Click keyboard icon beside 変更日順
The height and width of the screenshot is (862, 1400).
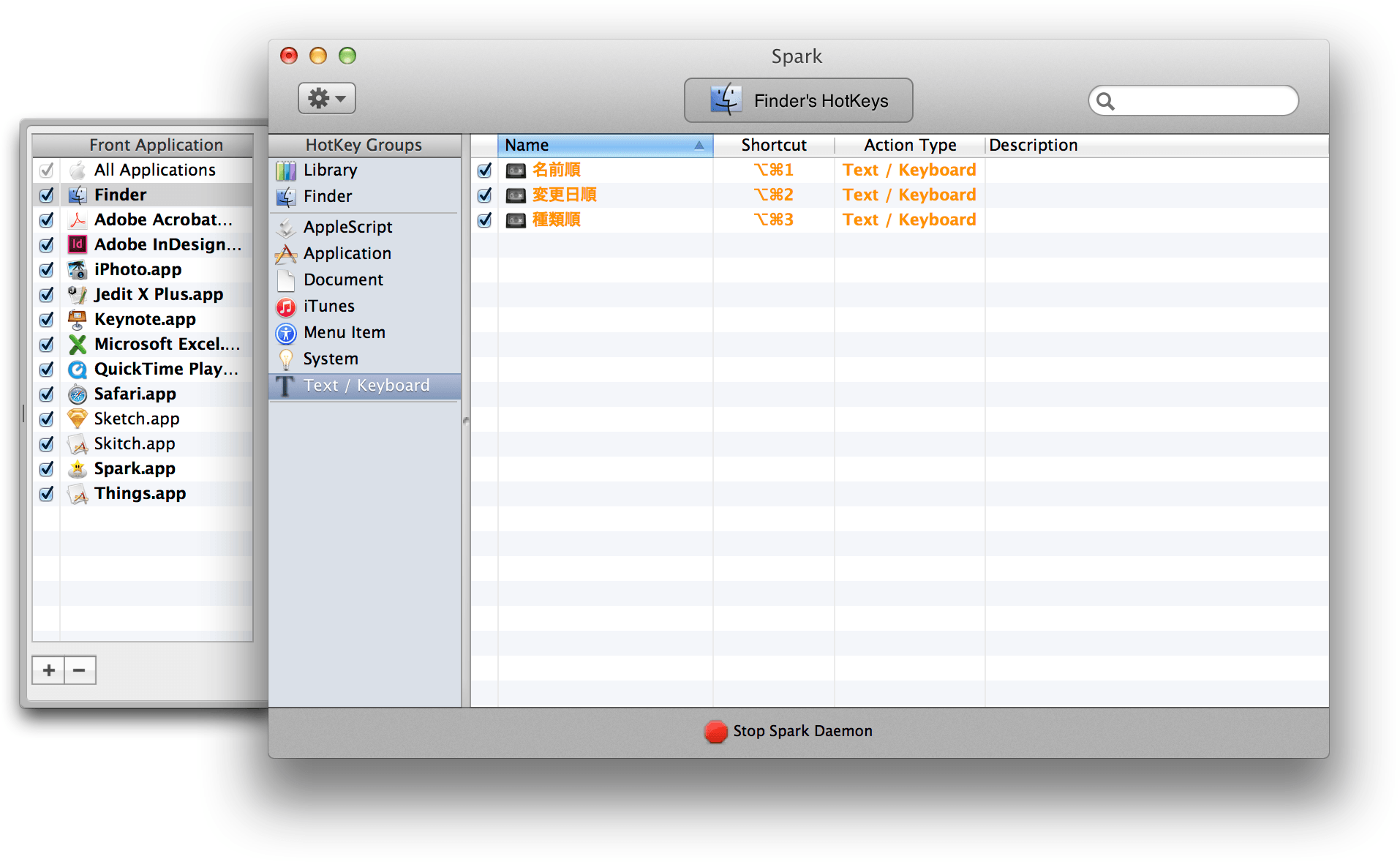coord(516,195)
